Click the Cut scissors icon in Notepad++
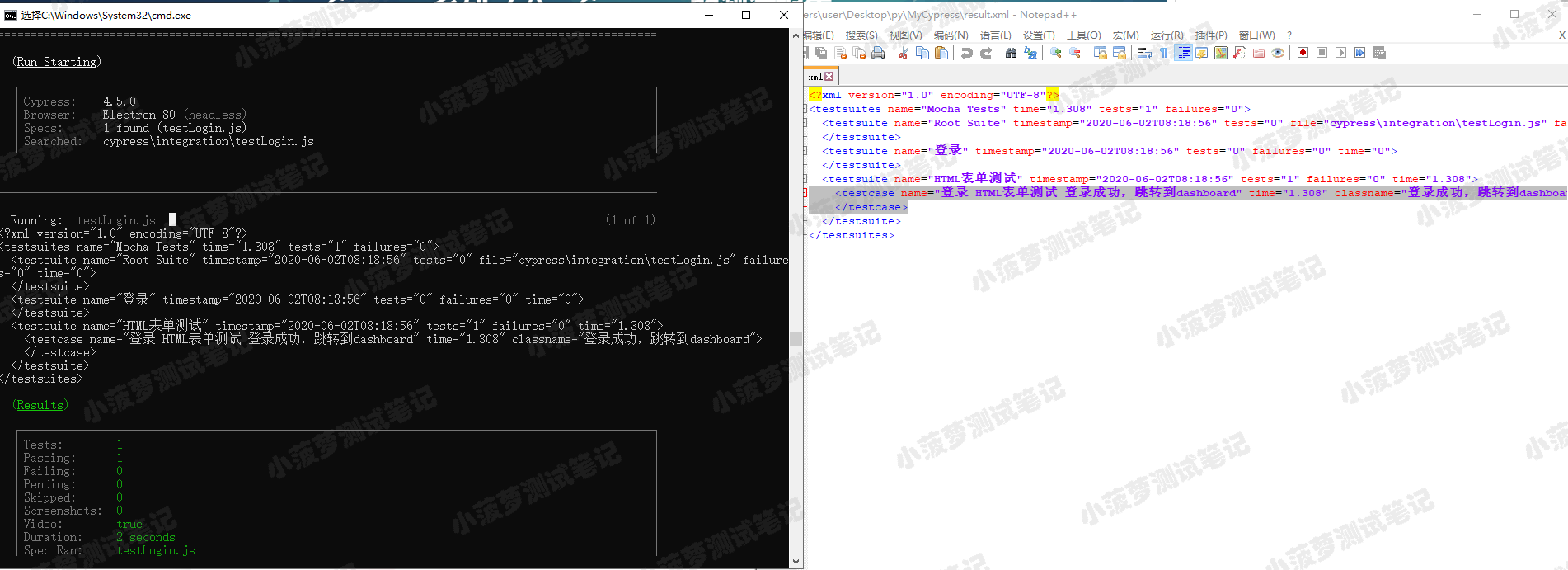The image size is (1568, 570). tap(904, 53)
